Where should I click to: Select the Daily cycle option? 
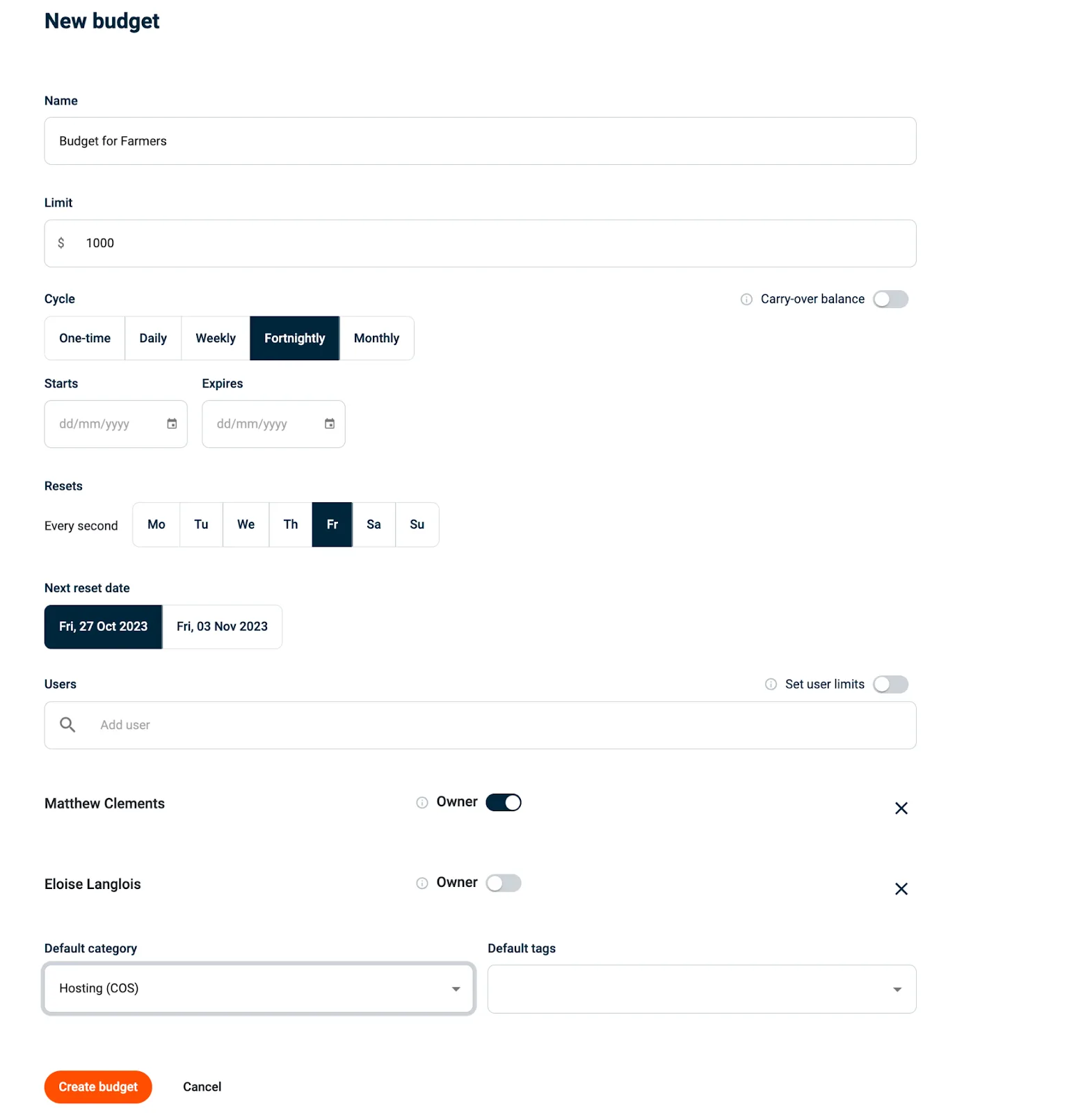click(153, 338)
